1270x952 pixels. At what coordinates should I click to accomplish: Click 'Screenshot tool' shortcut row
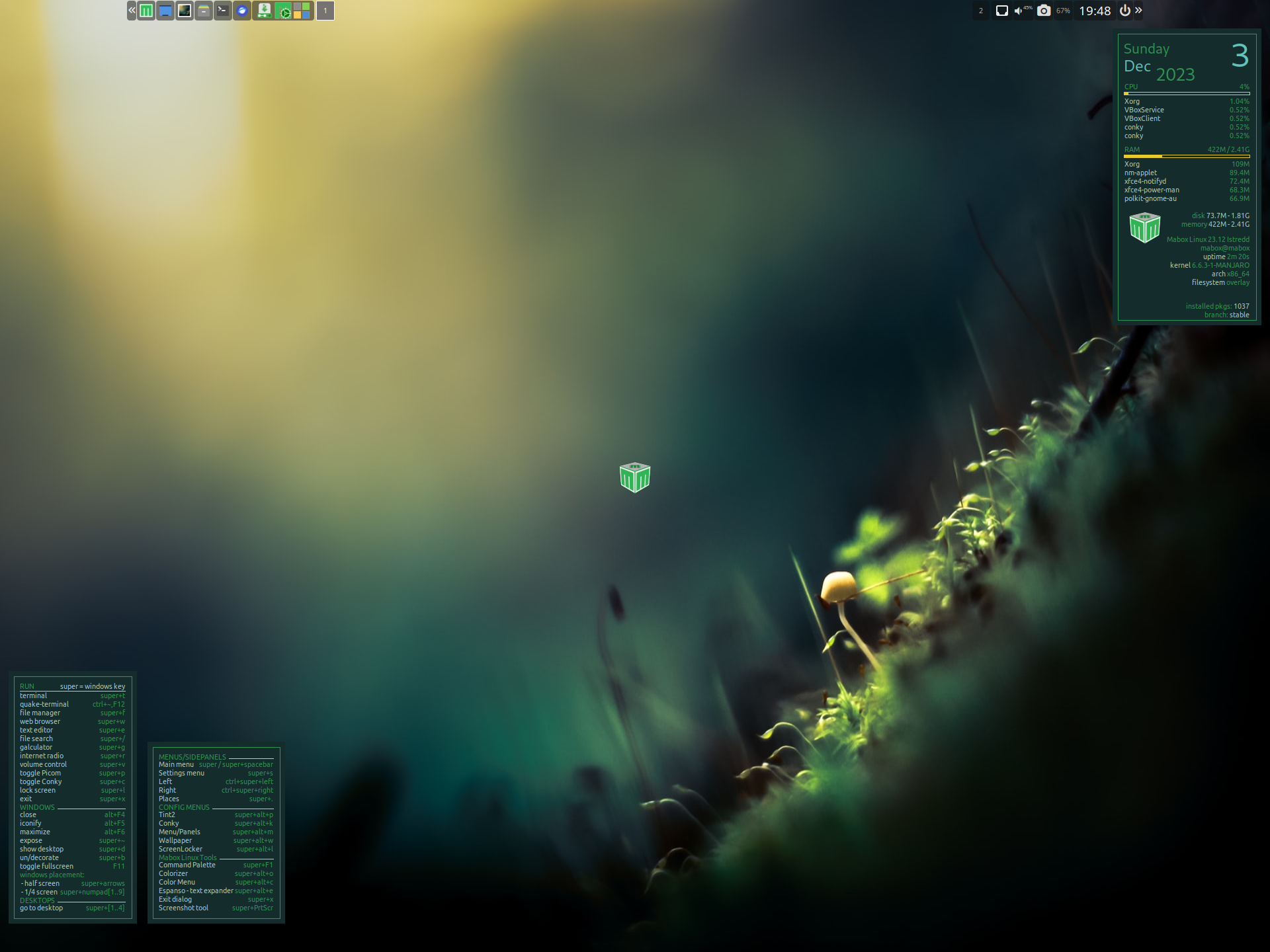click(x=216, y=908)
